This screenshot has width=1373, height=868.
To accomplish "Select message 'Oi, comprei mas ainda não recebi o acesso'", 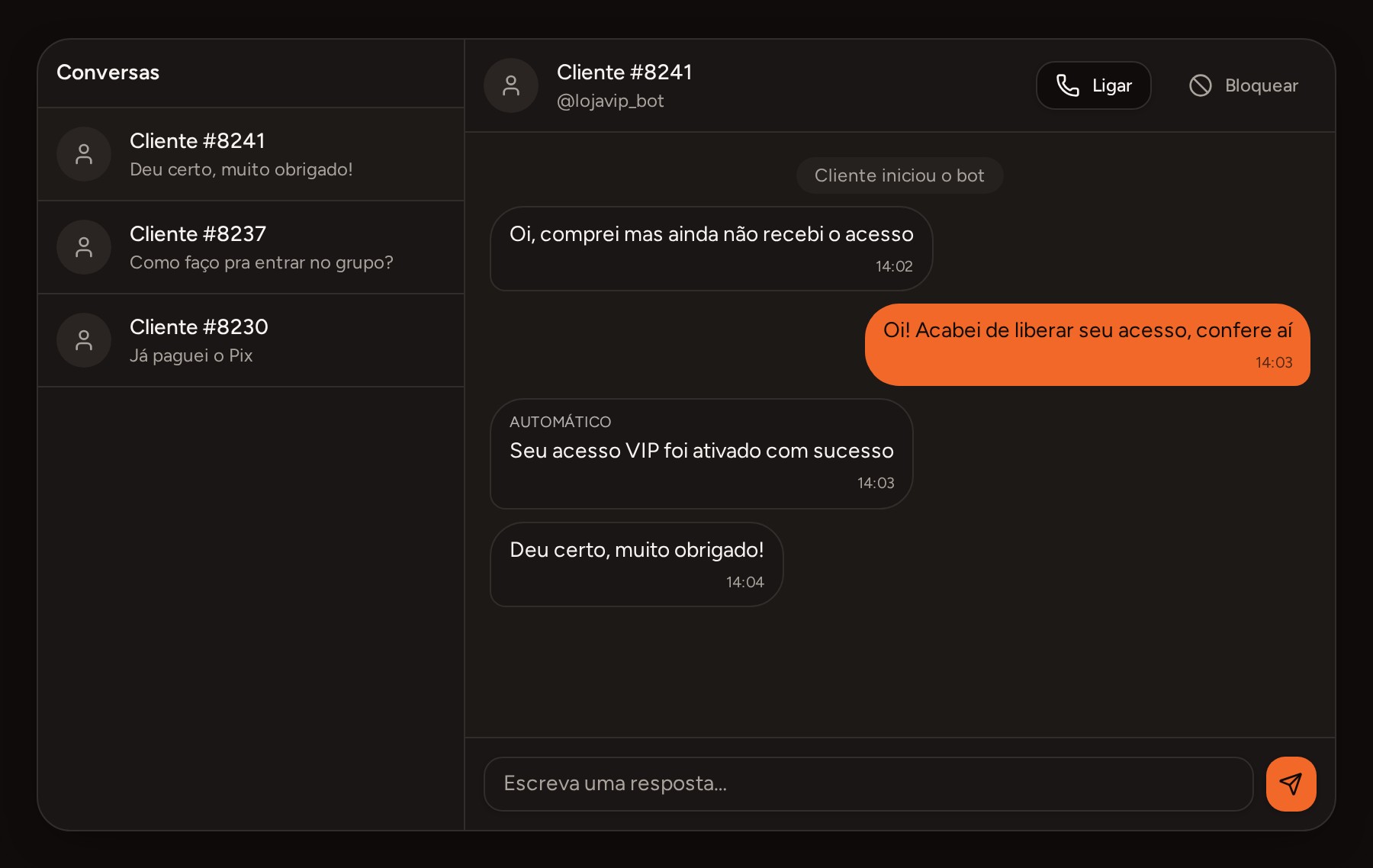I will coord(711,249).
